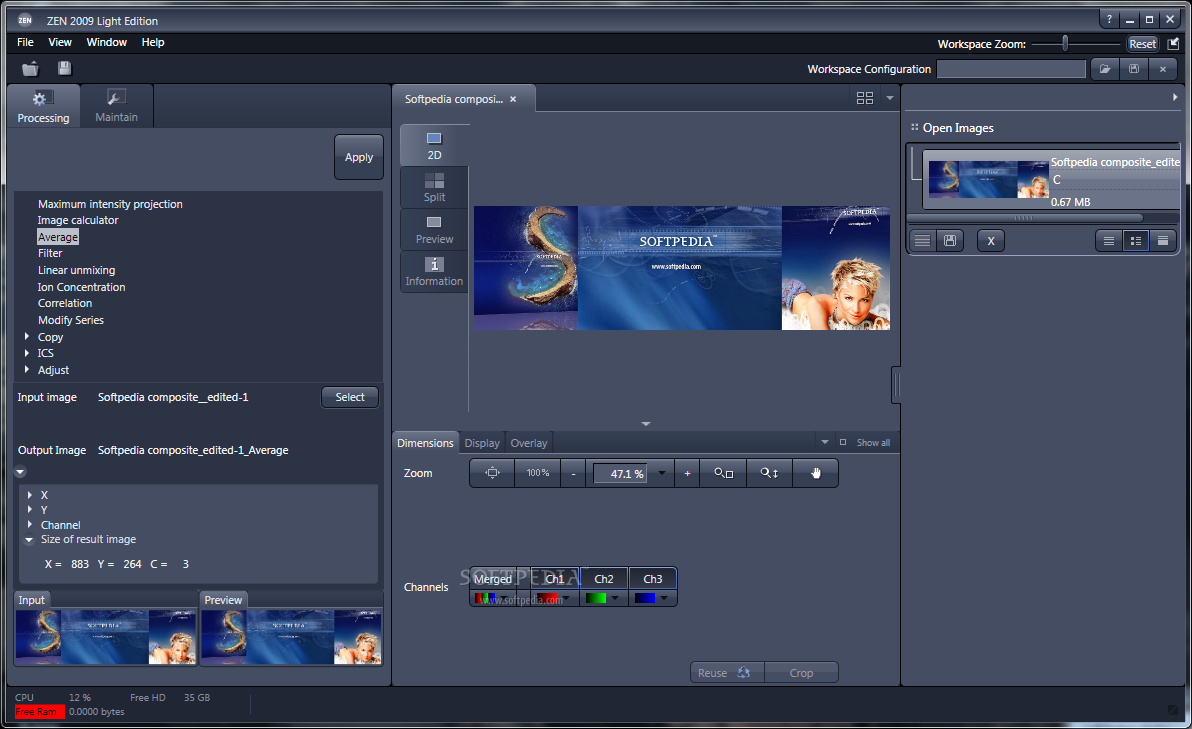Toggle the Ch2 channel button
This screenshot has width=1192, height=729.
[604, 578]
